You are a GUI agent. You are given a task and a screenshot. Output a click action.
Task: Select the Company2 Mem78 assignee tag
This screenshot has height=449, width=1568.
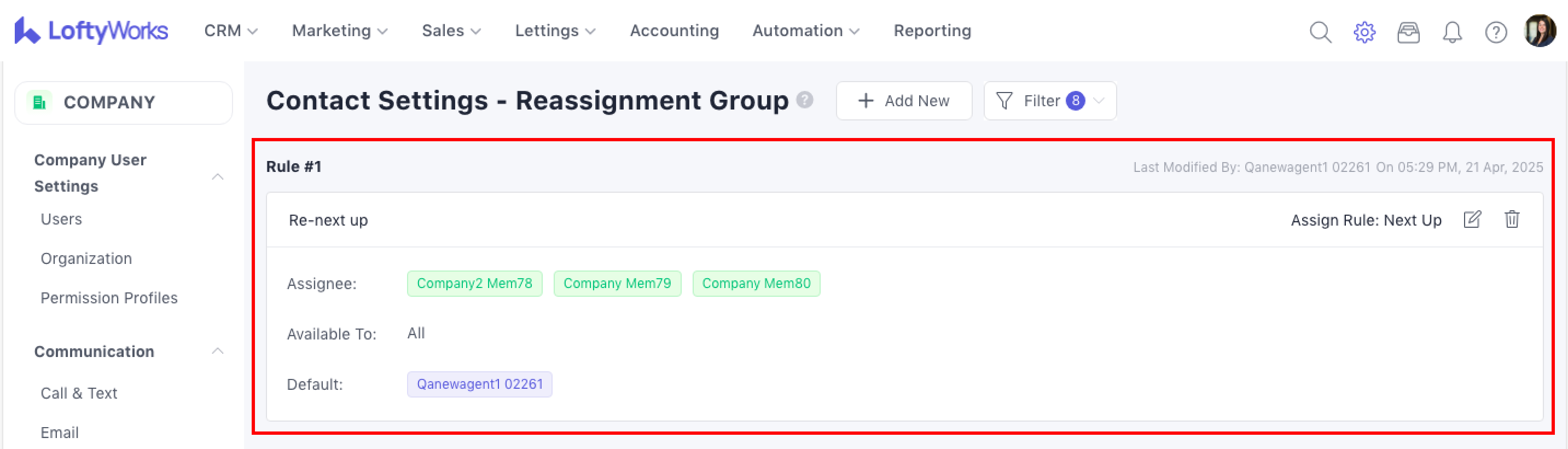(474, 283)
